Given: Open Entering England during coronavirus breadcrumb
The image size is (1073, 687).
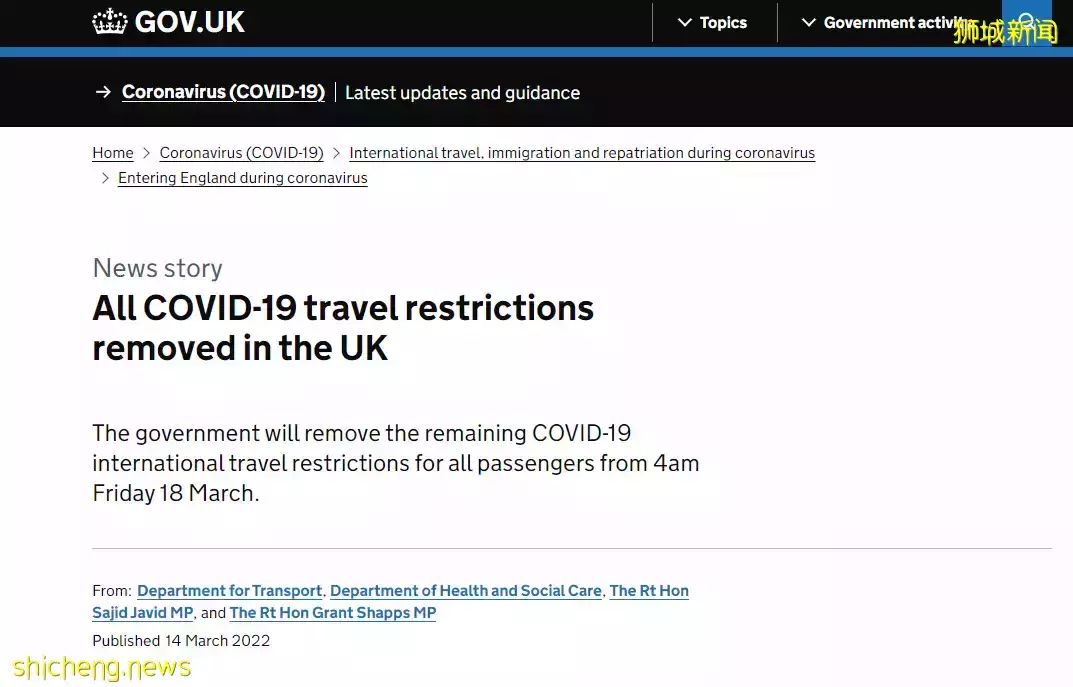Looking at the screenshot, I should 243,178.
